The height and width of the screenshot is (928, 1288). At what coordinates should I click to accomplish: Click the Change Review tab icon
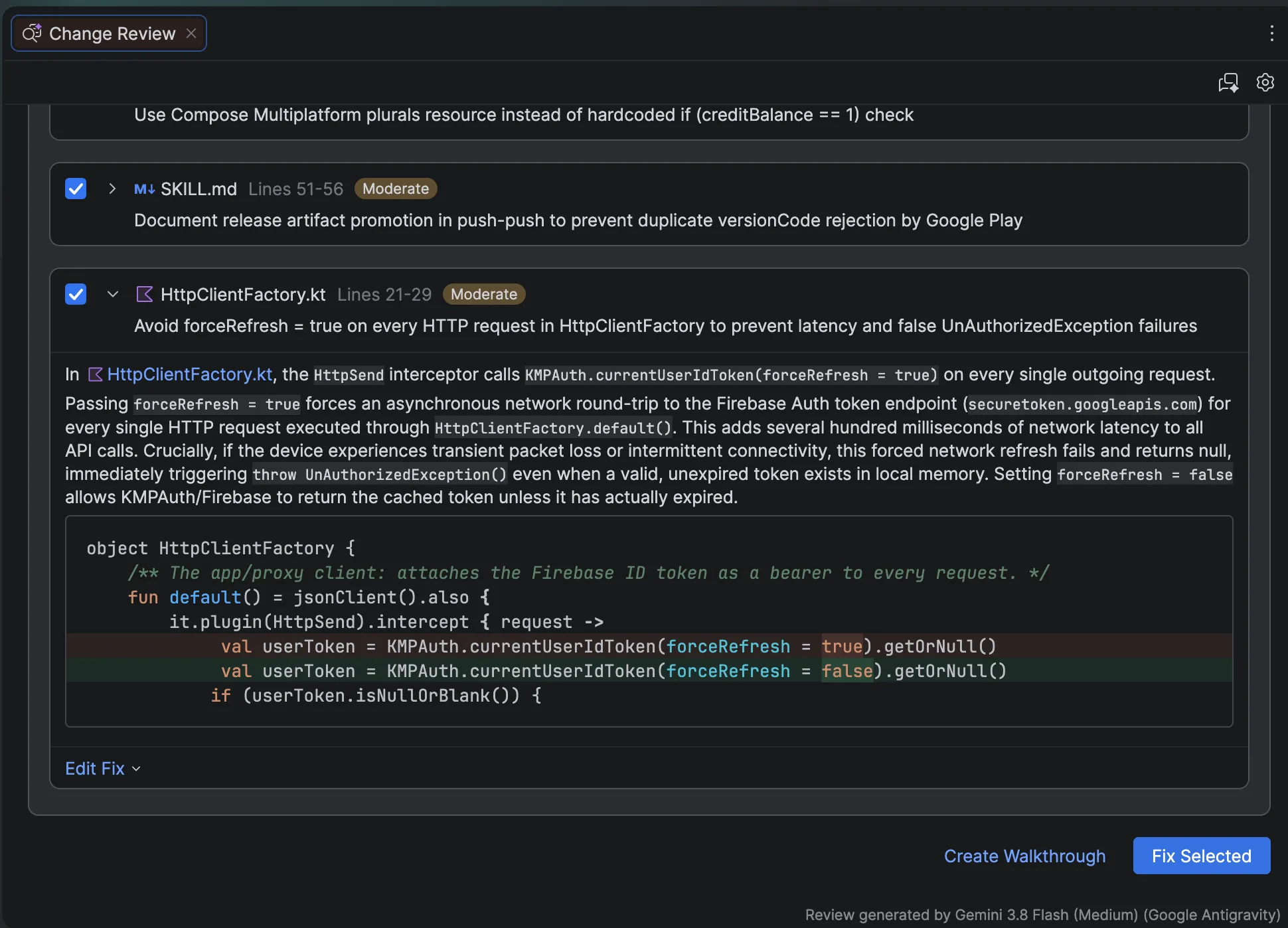(32, 33)
